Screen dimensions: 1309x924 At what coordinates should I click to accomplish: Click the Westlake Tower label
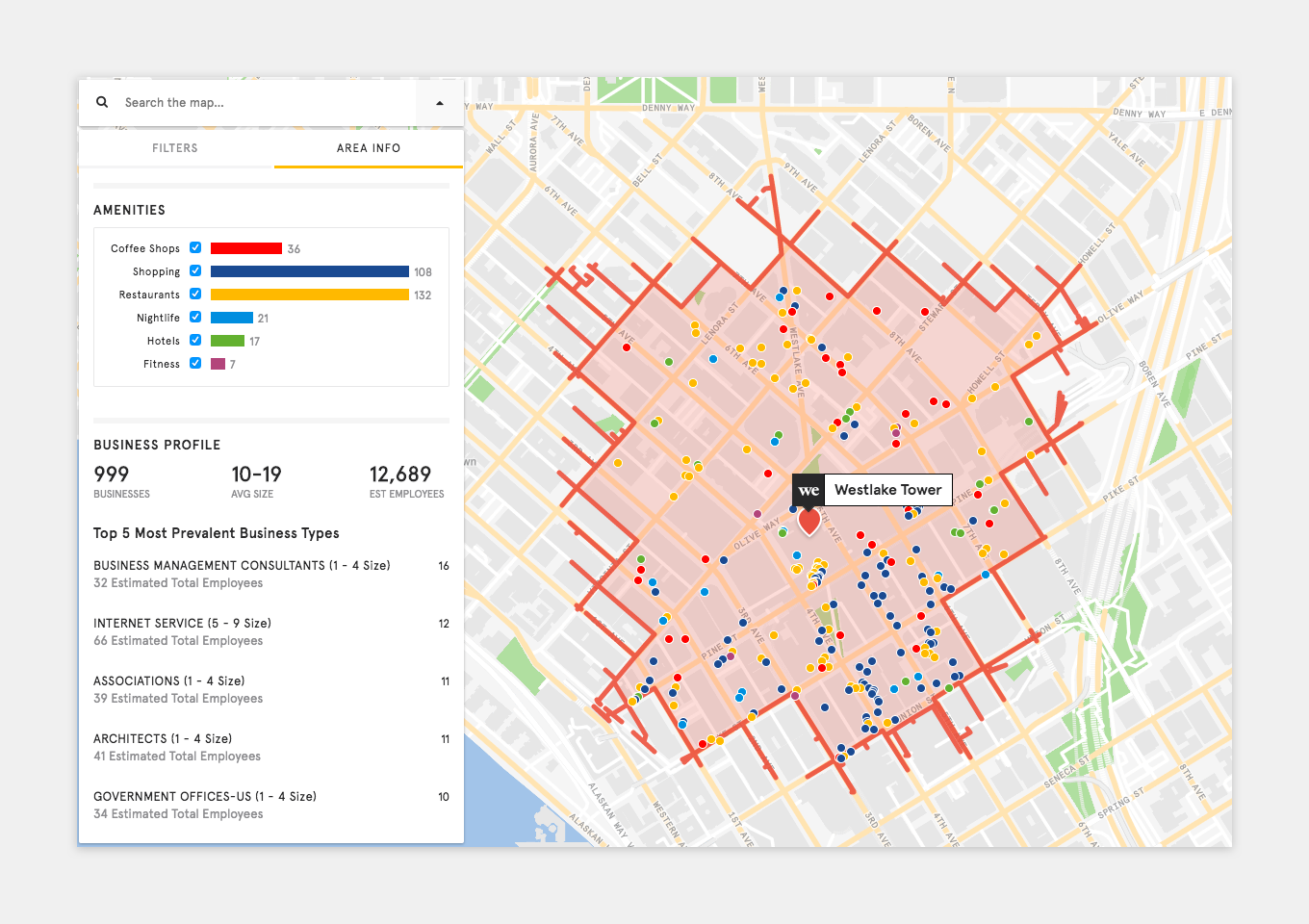[888, 490]
